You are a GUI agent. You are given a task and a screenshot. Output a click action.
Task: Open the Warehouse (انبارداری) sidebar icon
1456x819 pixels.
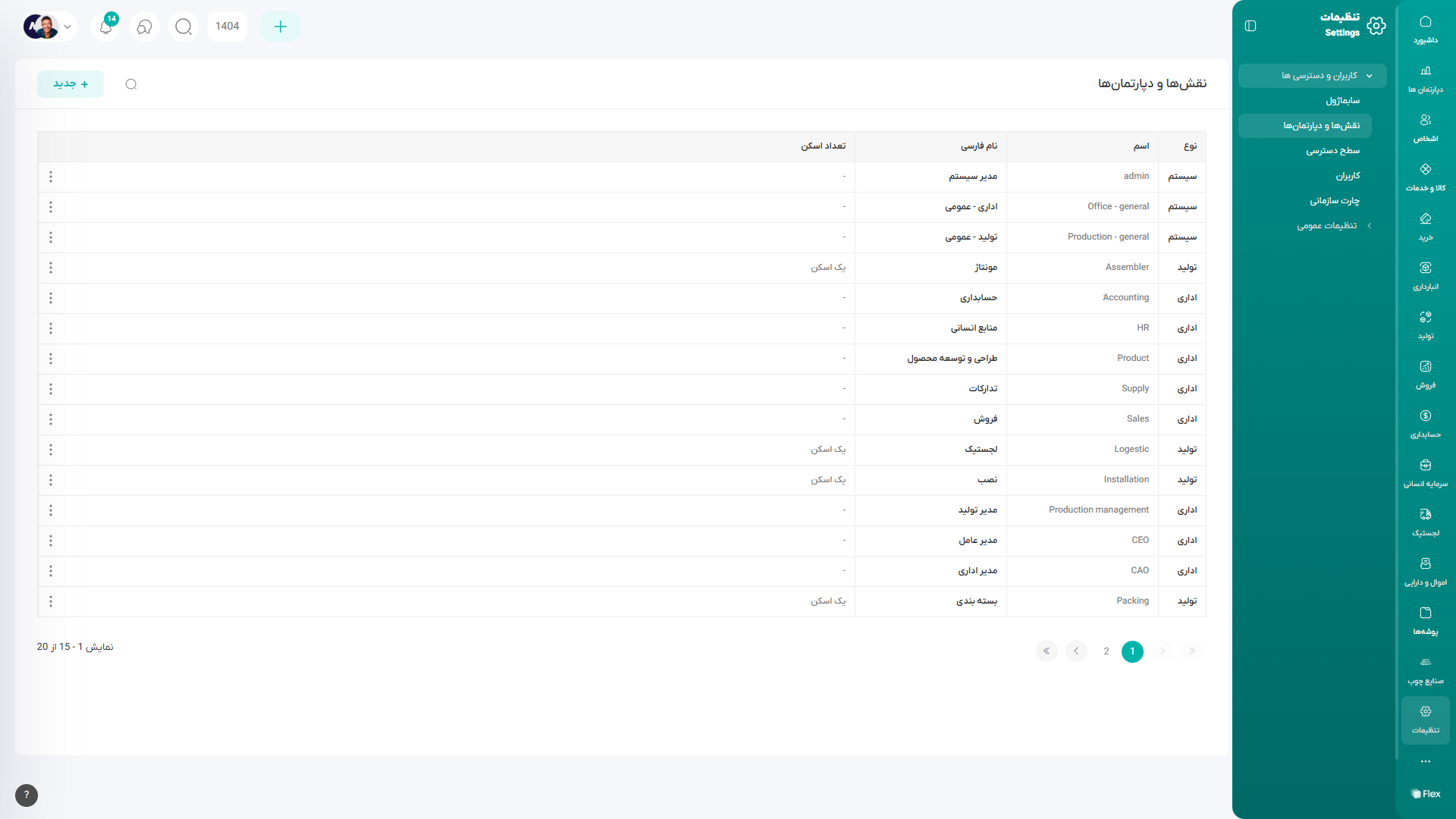[x=1425, y=275]
